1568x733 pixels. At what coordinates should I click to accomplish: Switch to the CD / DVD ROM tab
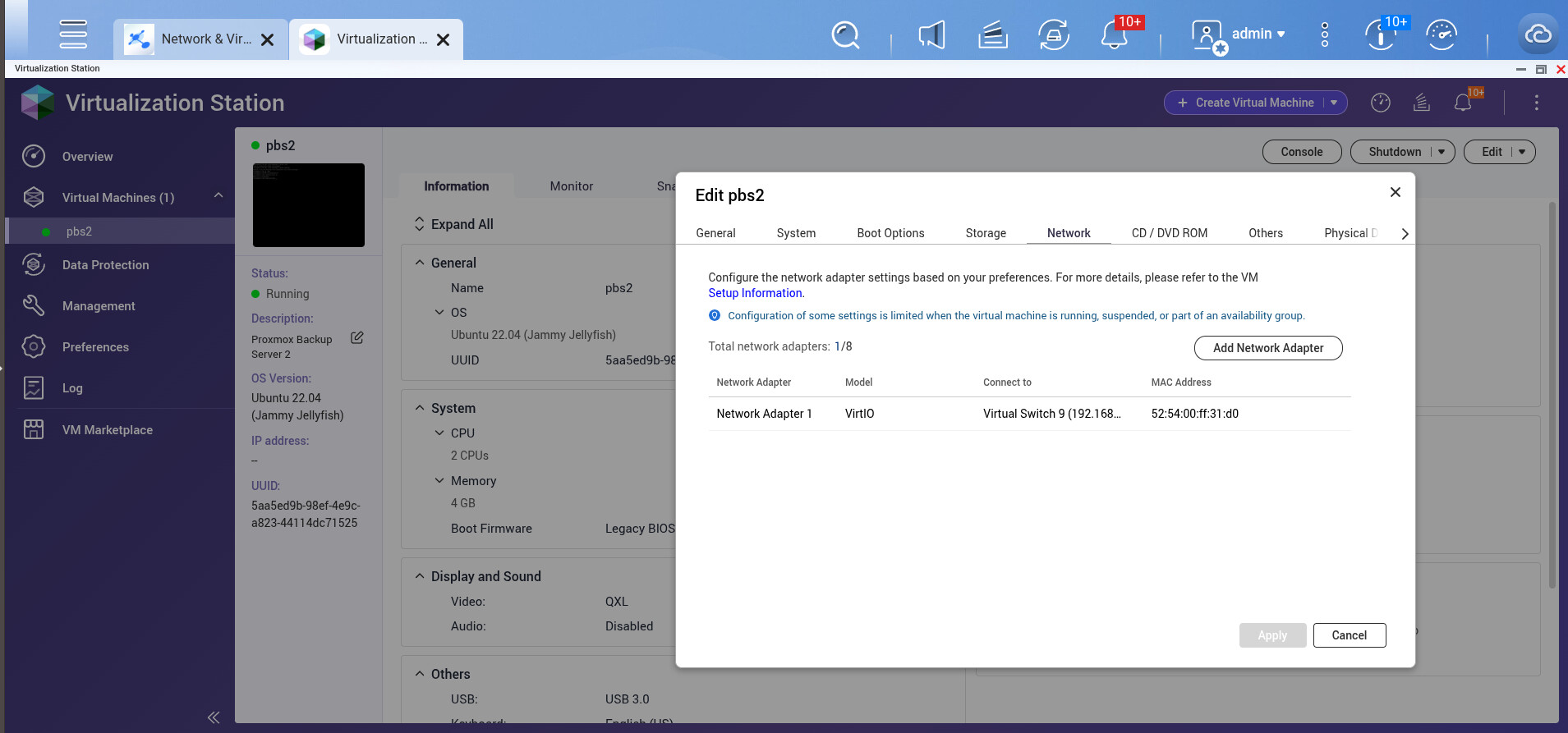tap(1169, 233)
